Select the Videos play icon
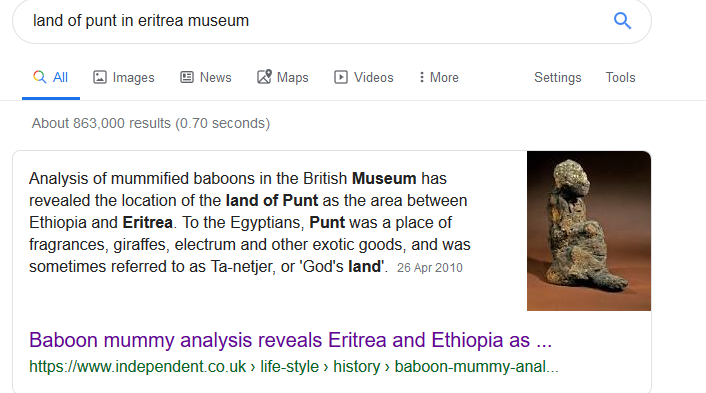Screen dimensions: 706x393 341,77
